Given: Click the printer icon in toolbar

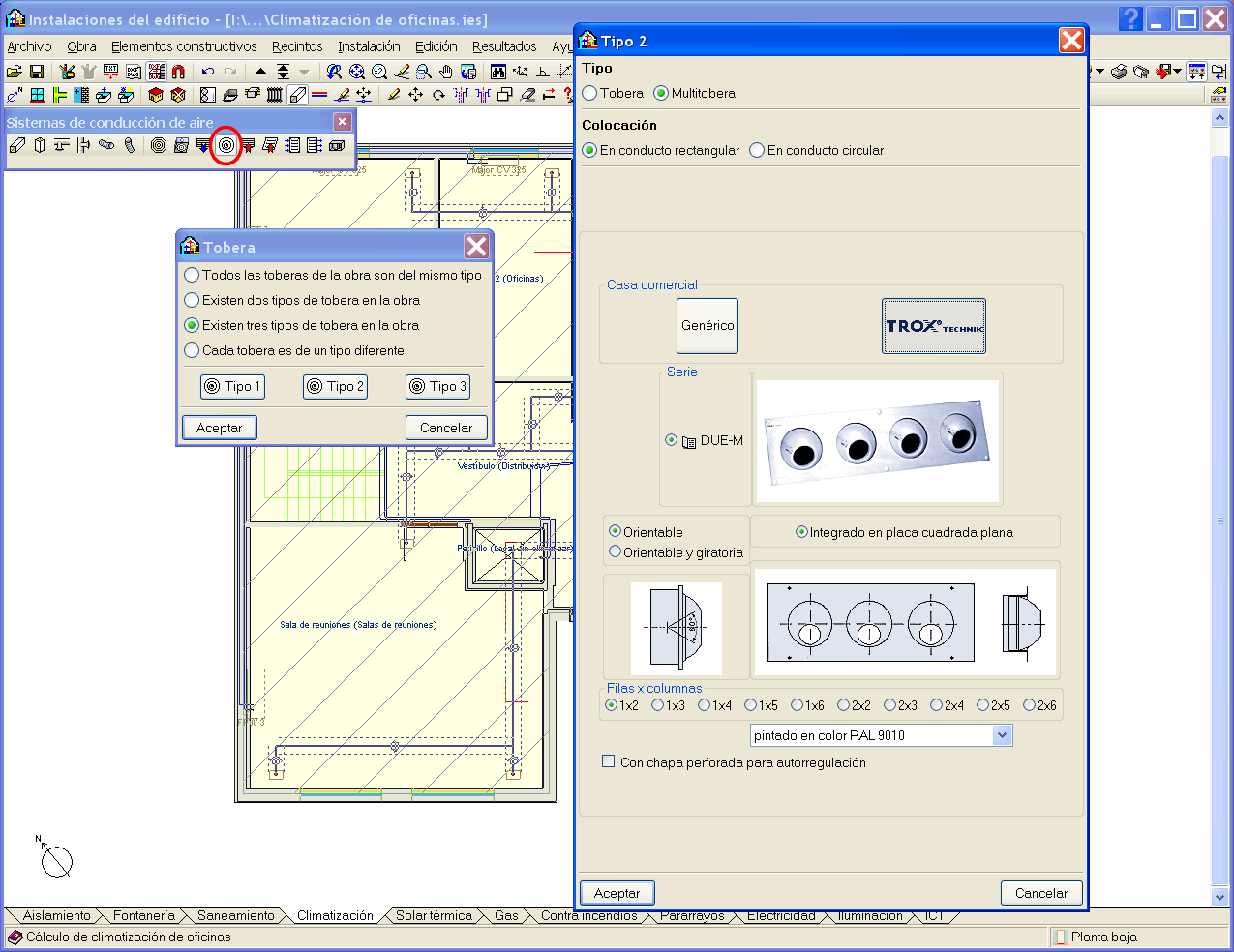Looking at the screenshot, I should (1120, 72).
